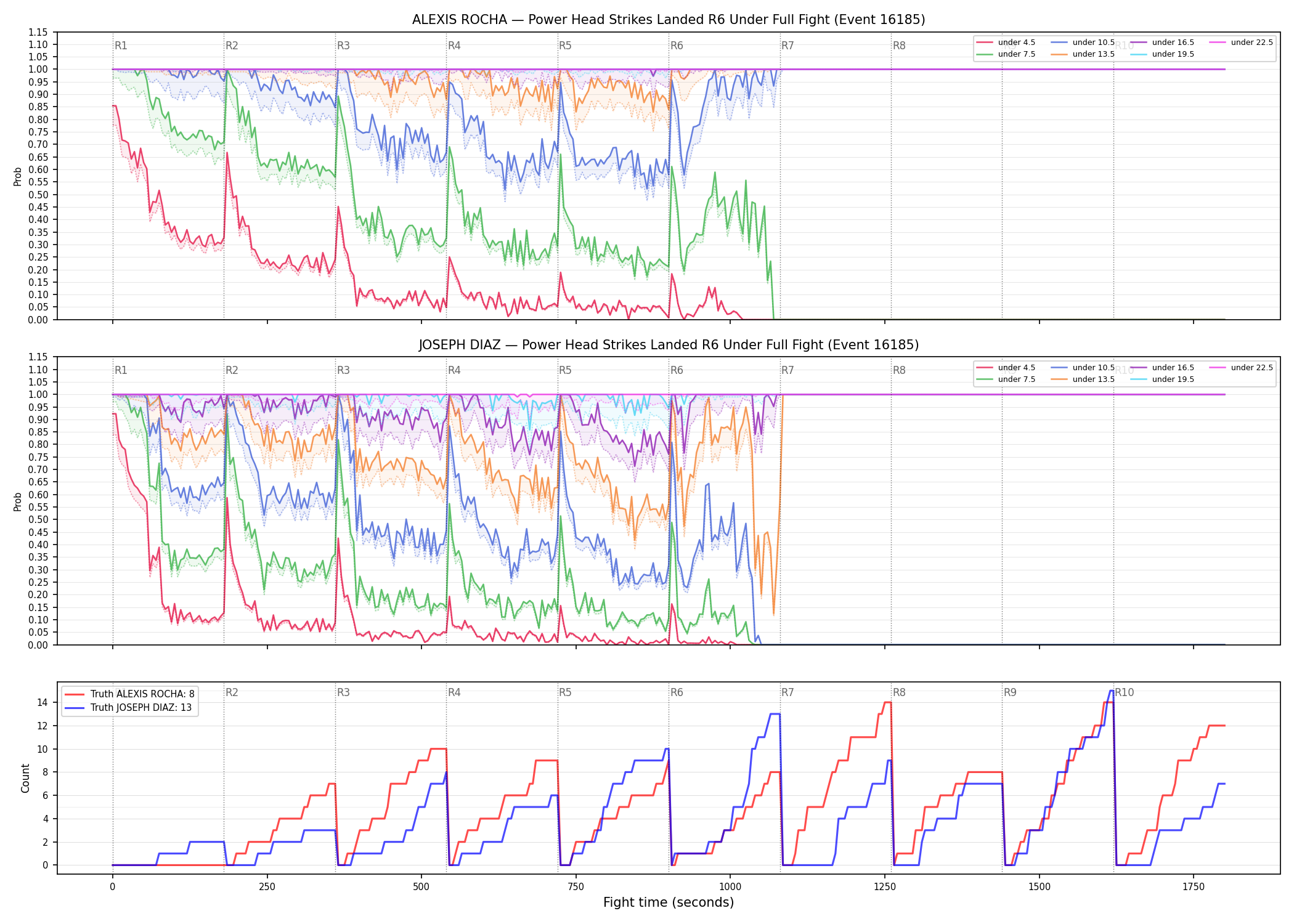Select R6 marker in JOSEPH DIAZ chart
Image resolution: width=1294 pixels, height=924 pixels.
click(x=677, y=370)
